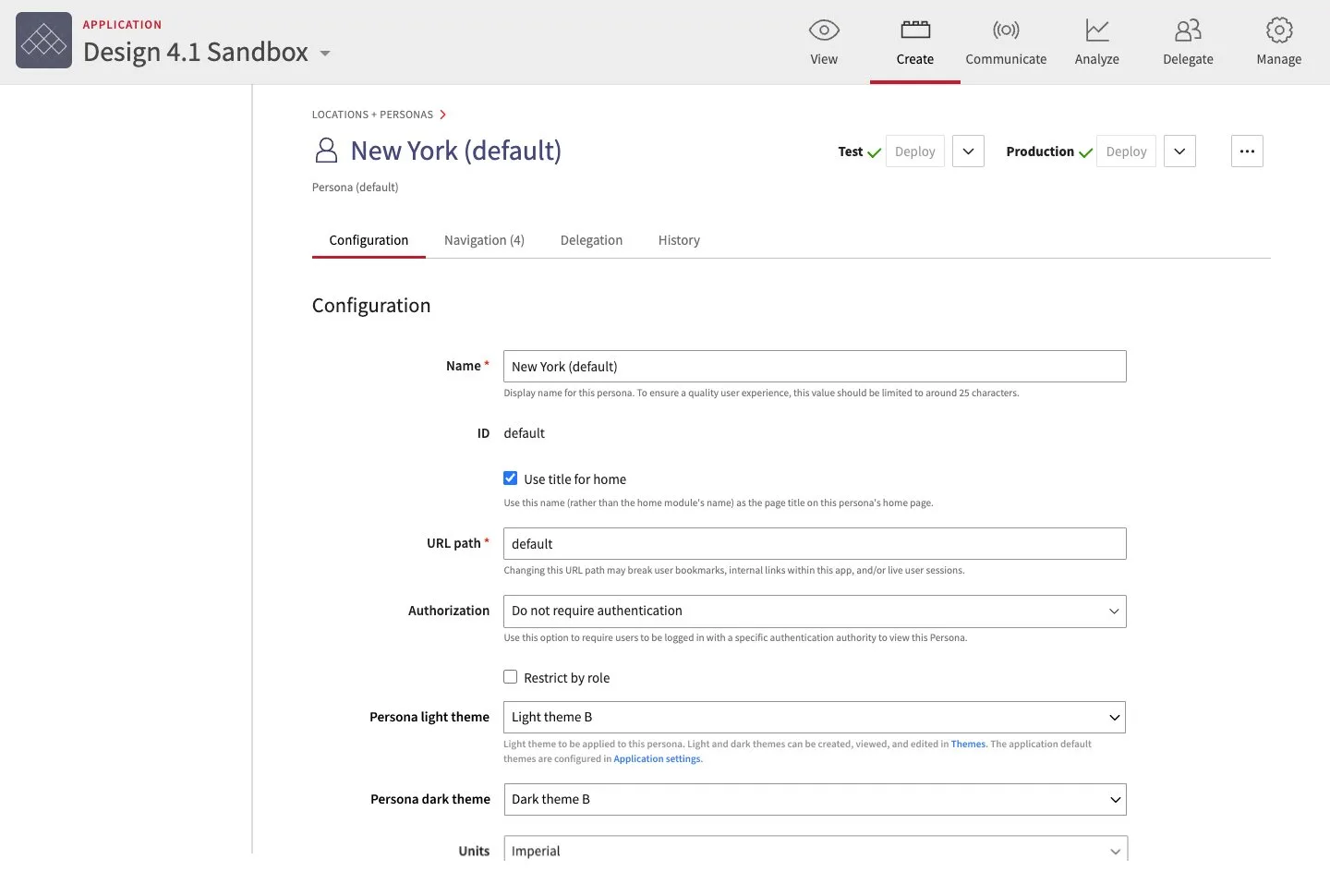
Task: Open the three-dots more options menu
Action: [1247, 151]
